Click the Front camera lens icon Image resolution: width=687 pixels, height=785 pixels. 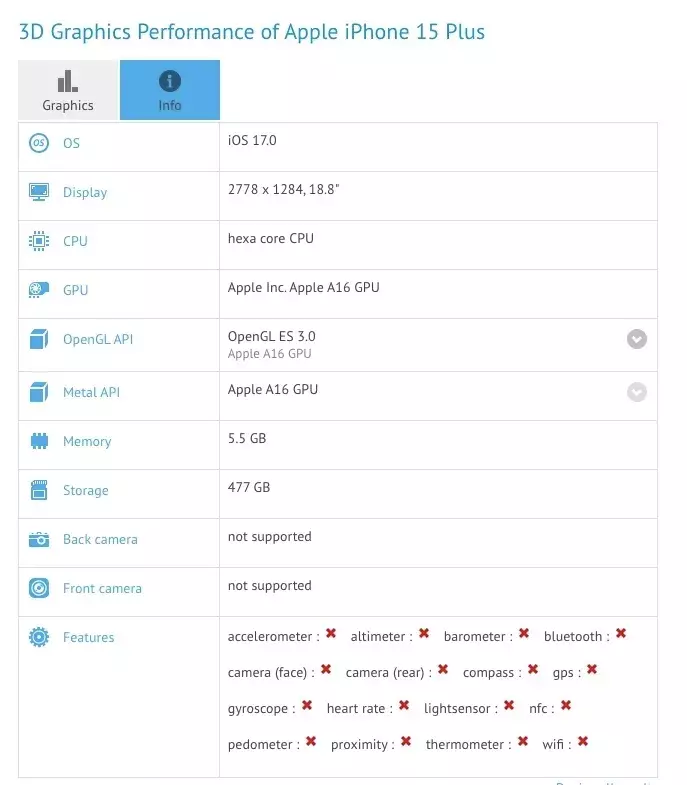click(x=39, y=588)
